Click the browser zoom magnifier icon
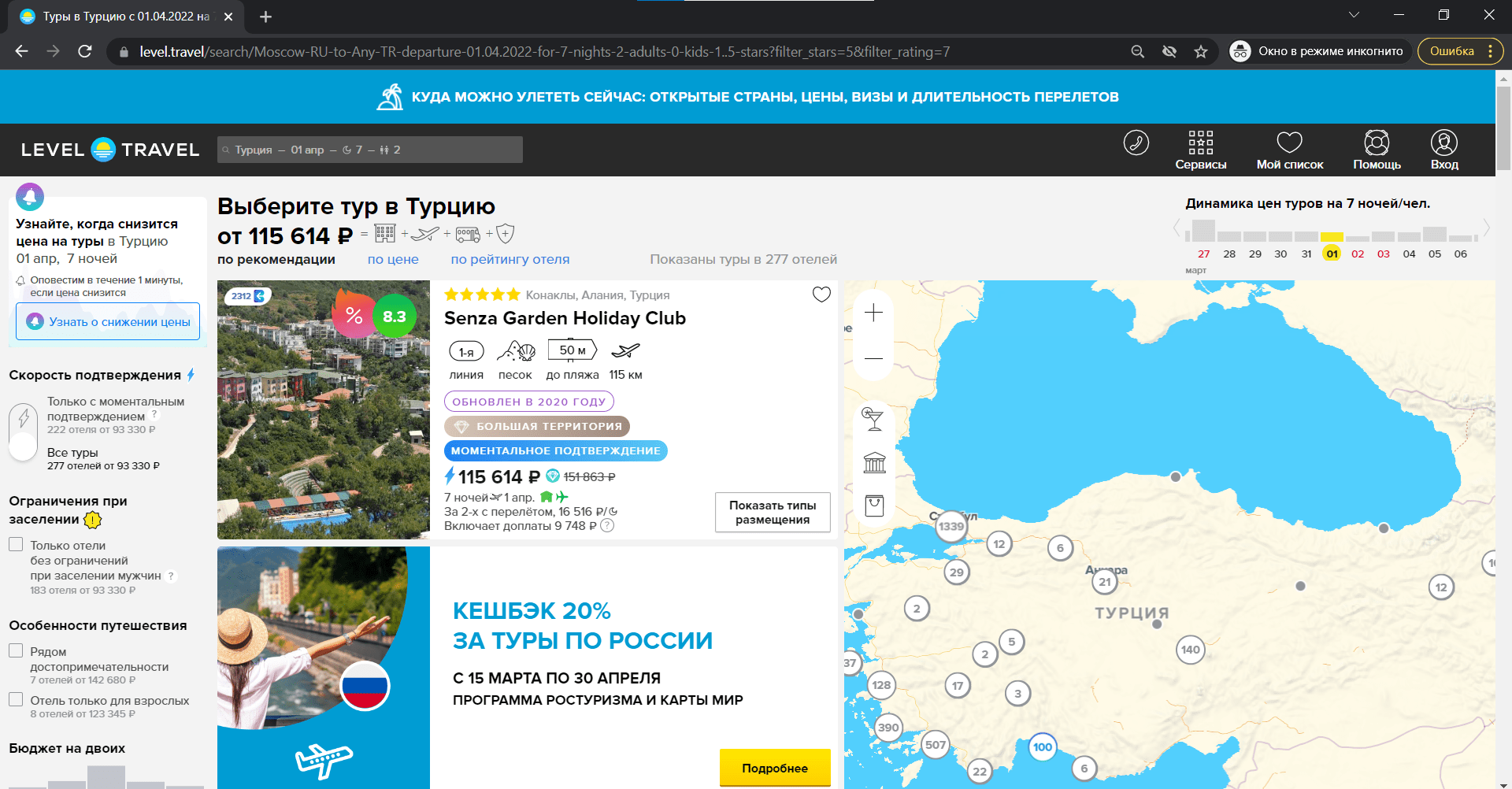 coord(1137,51)
